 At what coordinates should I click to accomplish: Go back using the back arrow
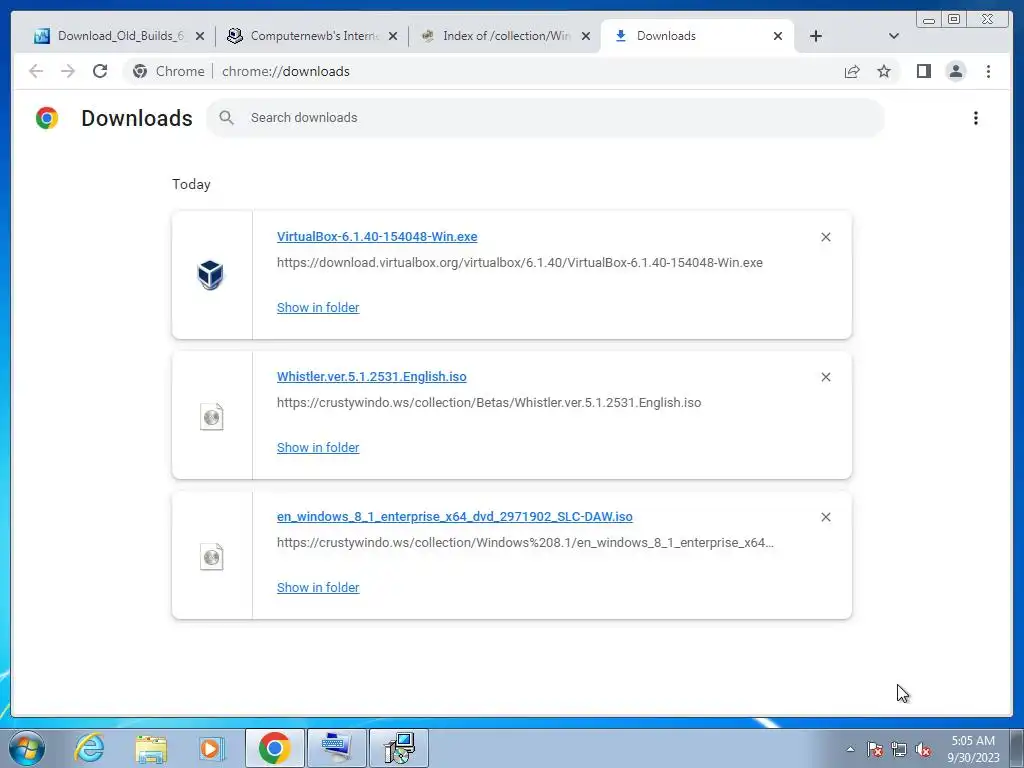pyautogui.click(x=36, y=71)
